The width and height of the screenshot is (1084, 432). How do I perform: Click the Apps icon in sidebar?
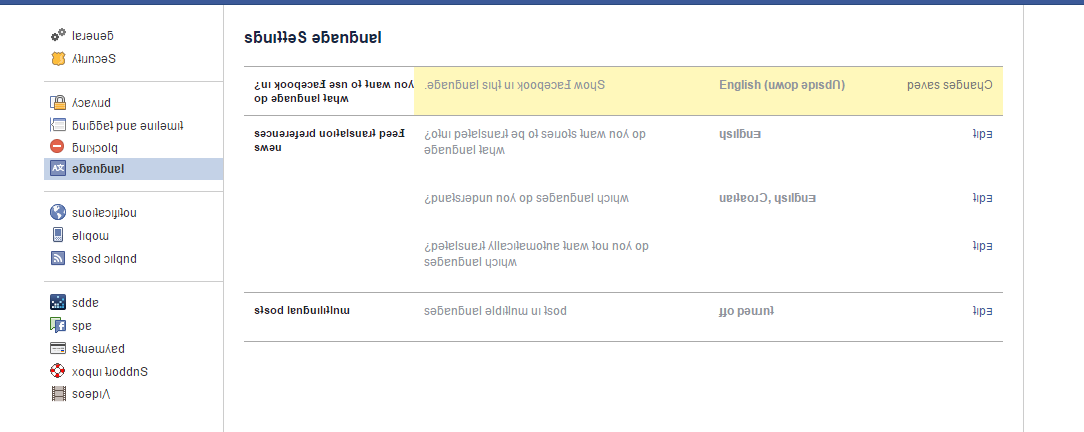pos(58,302)
